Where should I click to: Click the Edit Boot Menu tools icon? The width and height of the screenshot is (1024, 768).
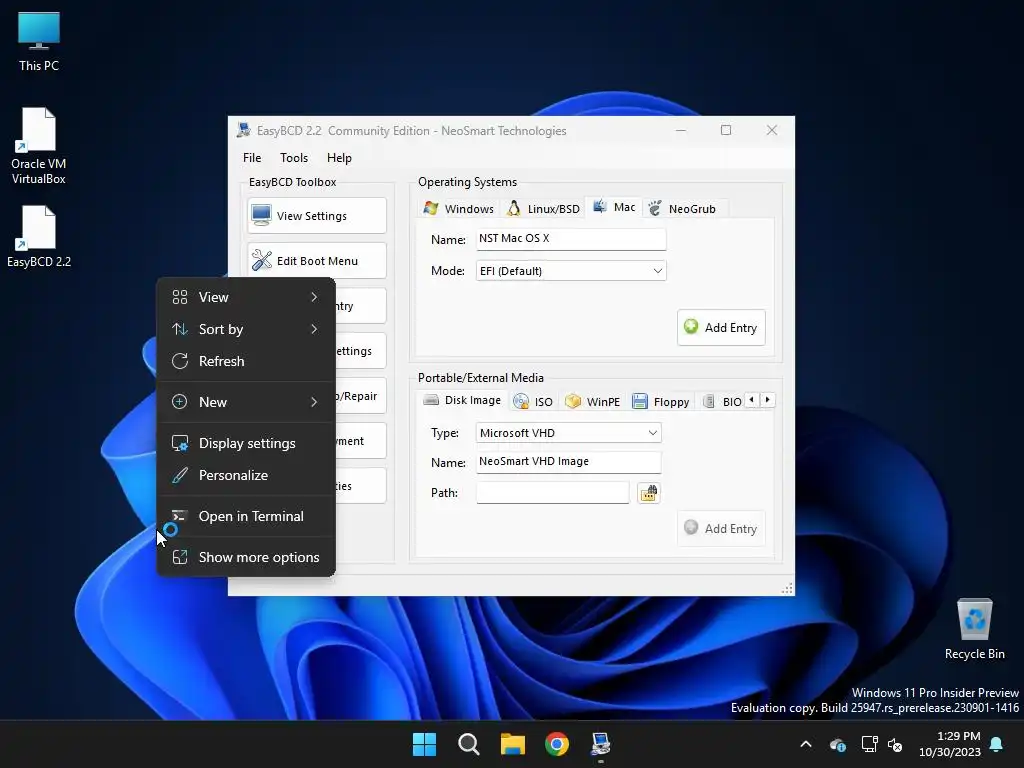pyautogui.click(x=261, y=261)
